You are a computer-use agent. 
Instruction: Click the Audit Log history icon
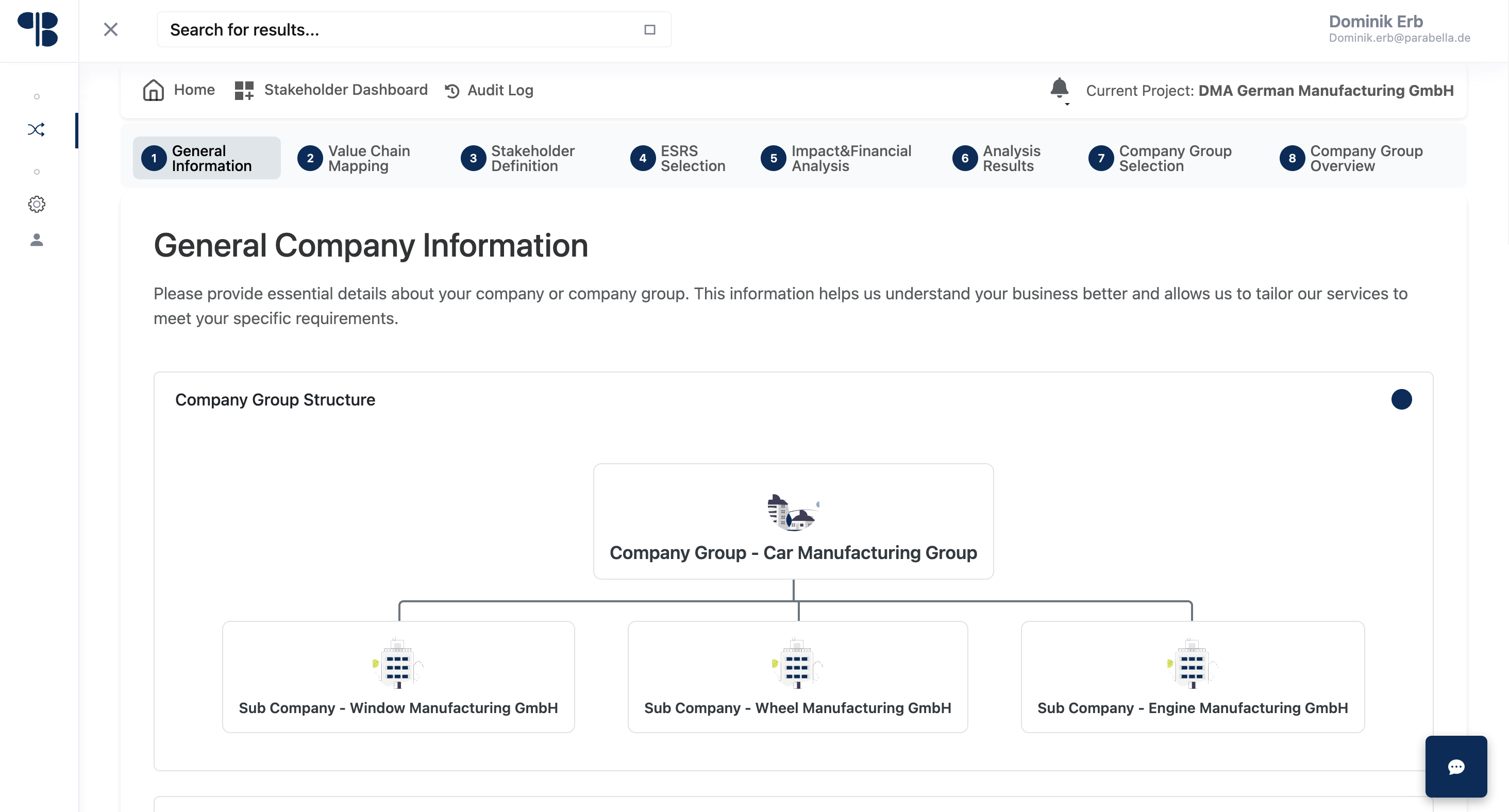452,91
